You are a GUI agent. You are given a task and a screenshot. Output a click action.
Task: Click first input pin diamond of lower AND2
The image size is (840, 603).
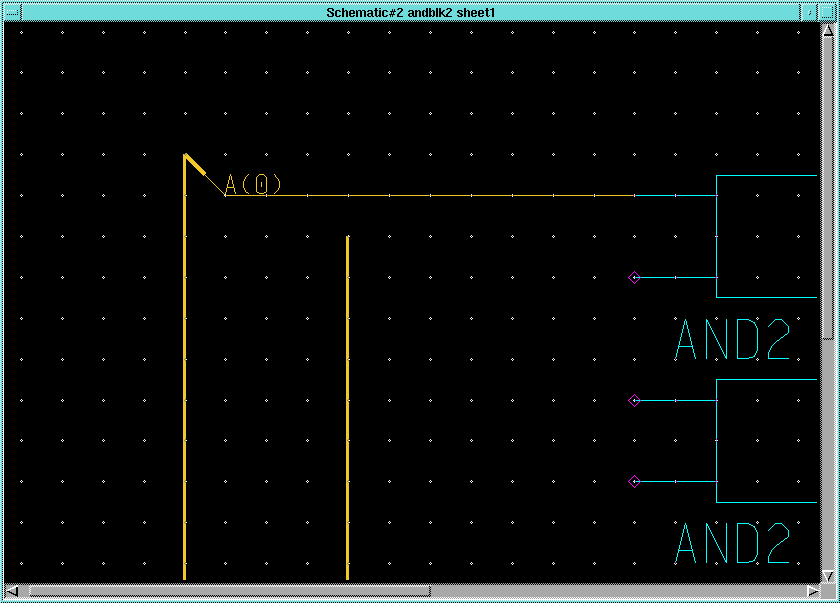click(634, 400)
